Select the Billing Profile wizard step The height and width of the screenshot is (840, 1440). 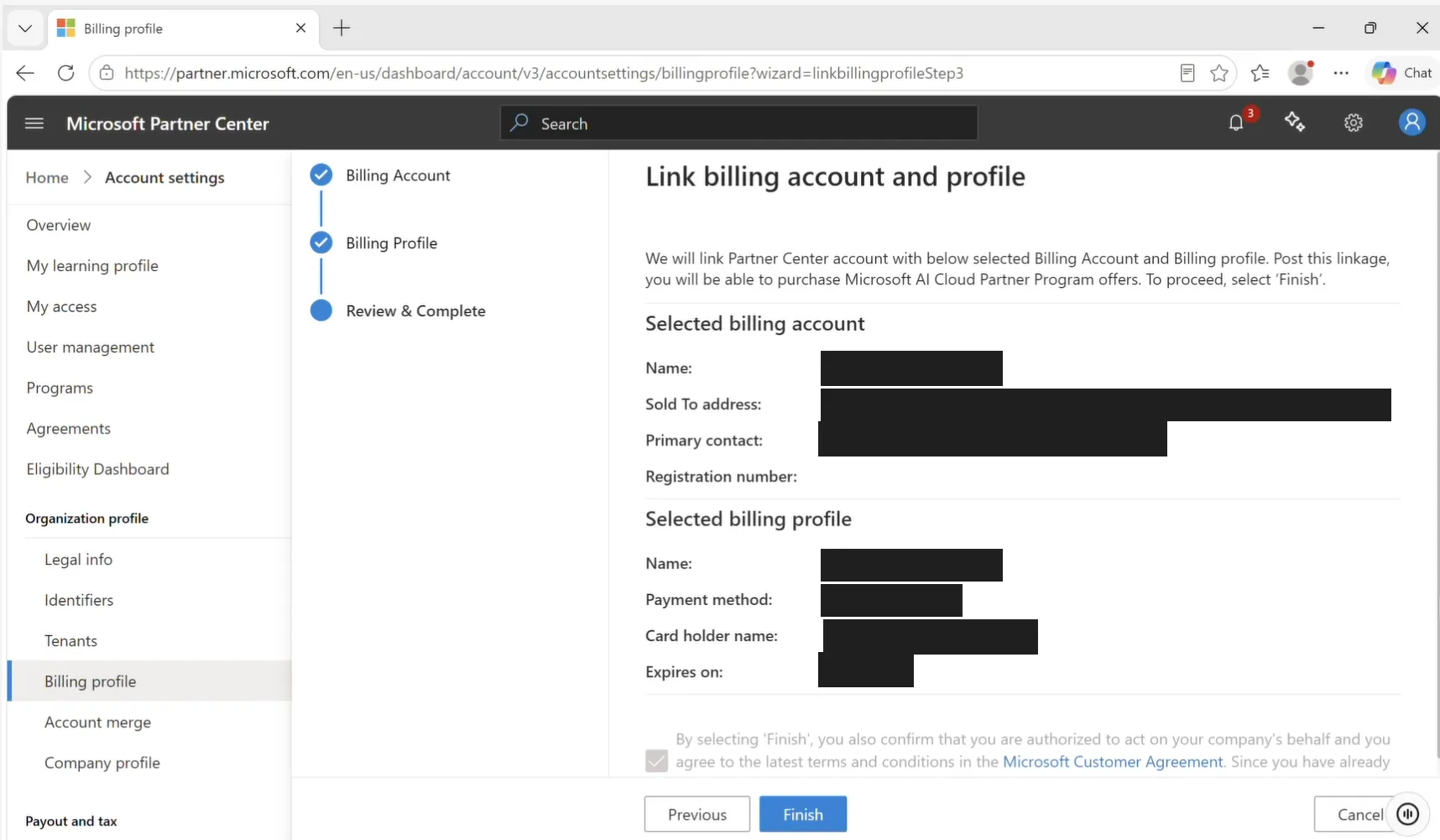click(x=374, y=243)
